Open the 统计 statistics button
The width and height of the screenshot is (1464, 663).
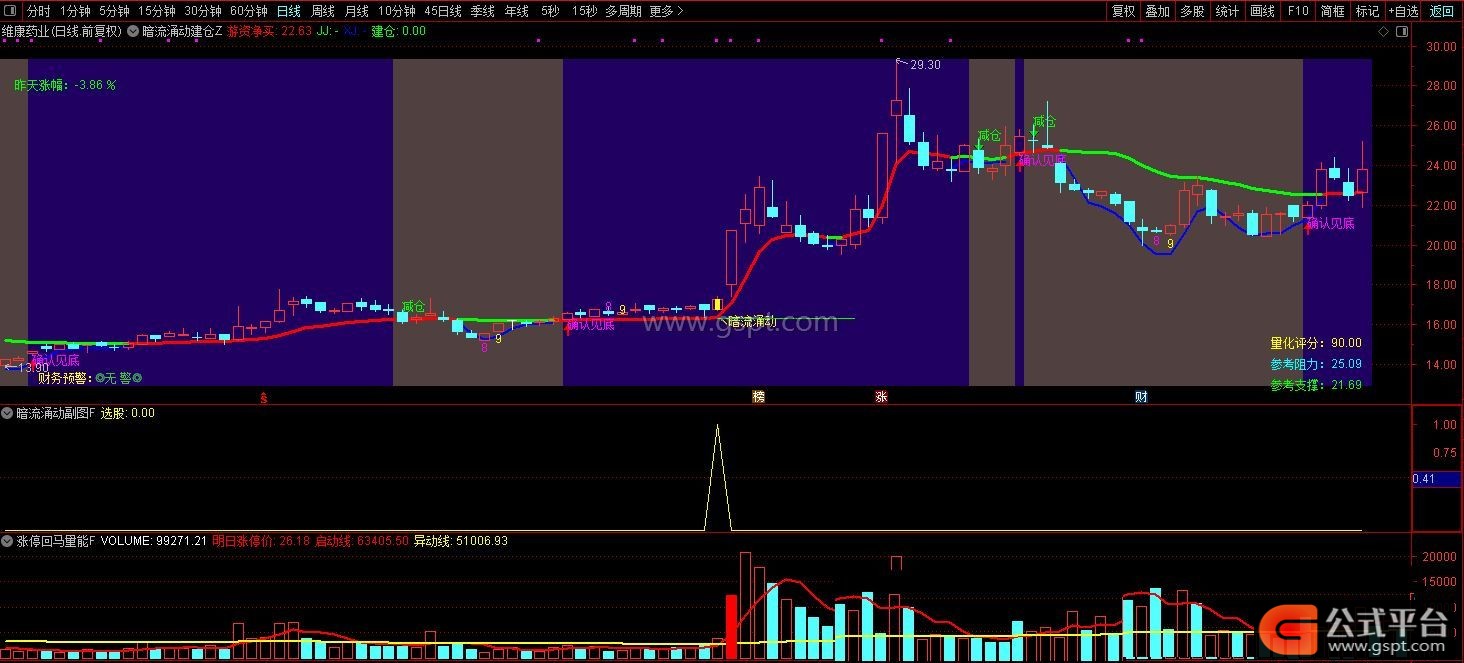pos(1227,11)
